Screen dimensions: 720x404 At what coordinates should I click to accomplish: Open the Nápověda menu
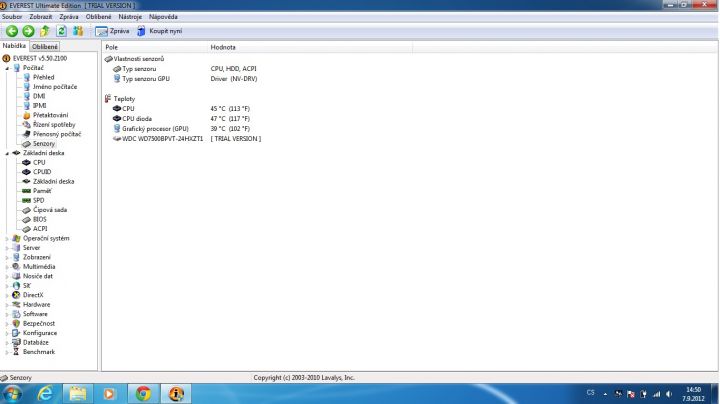[x=163, y=17]
